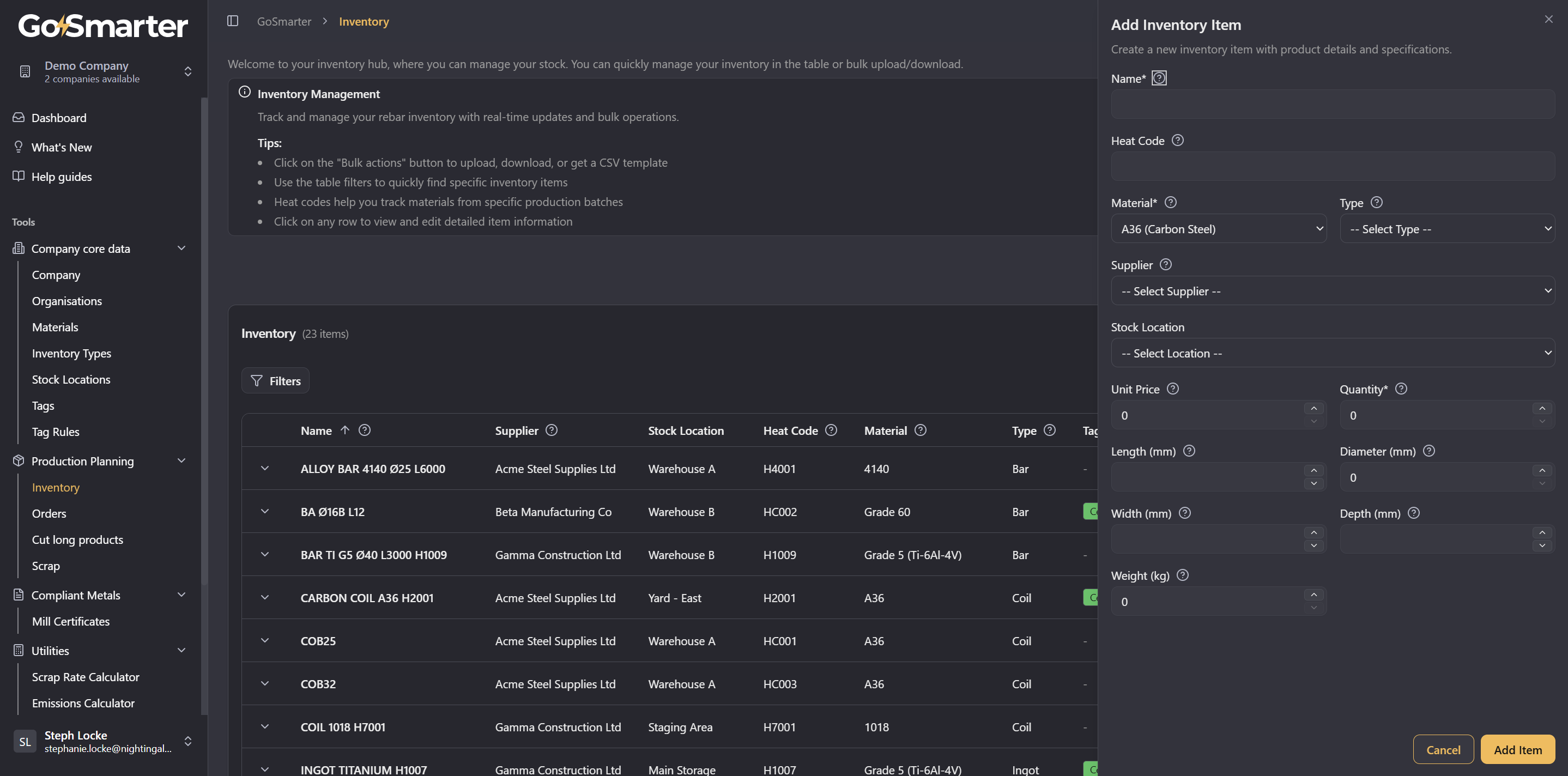Open the Select Supplier dropdown

[1333, 292]
